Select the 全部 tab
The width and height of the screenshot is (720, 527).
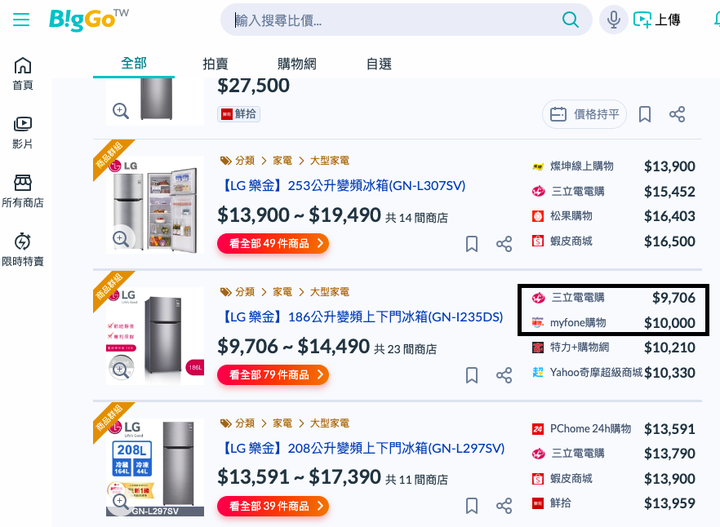point(134,63)
